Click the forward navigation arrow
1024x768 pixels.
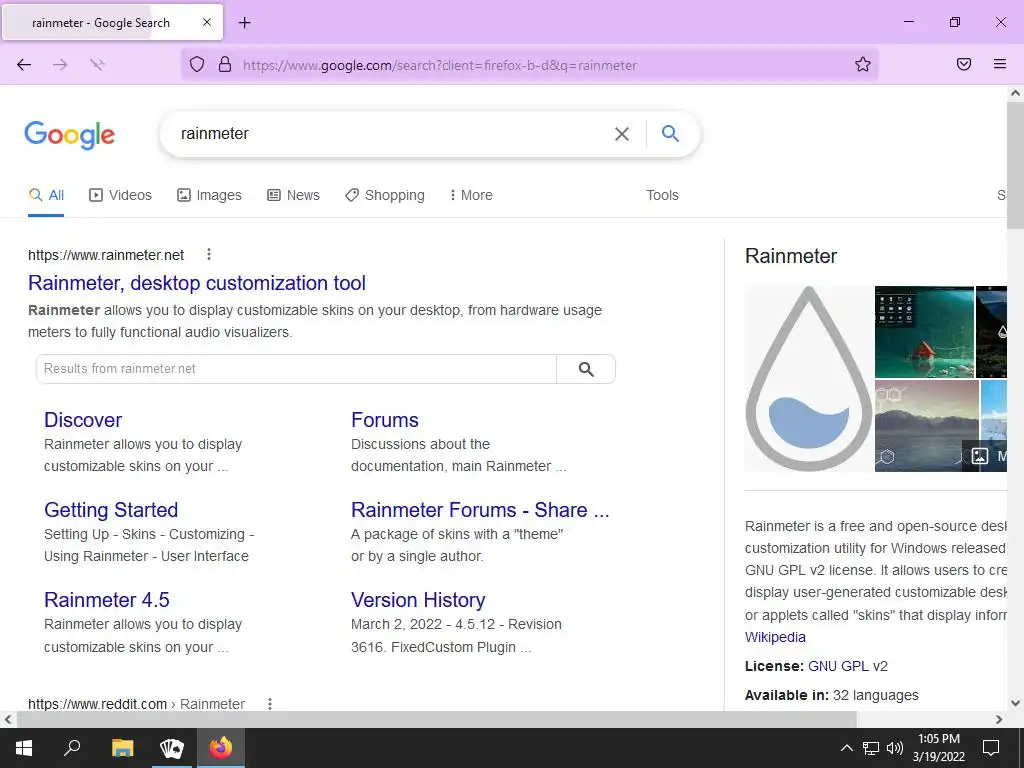[60, 64]
